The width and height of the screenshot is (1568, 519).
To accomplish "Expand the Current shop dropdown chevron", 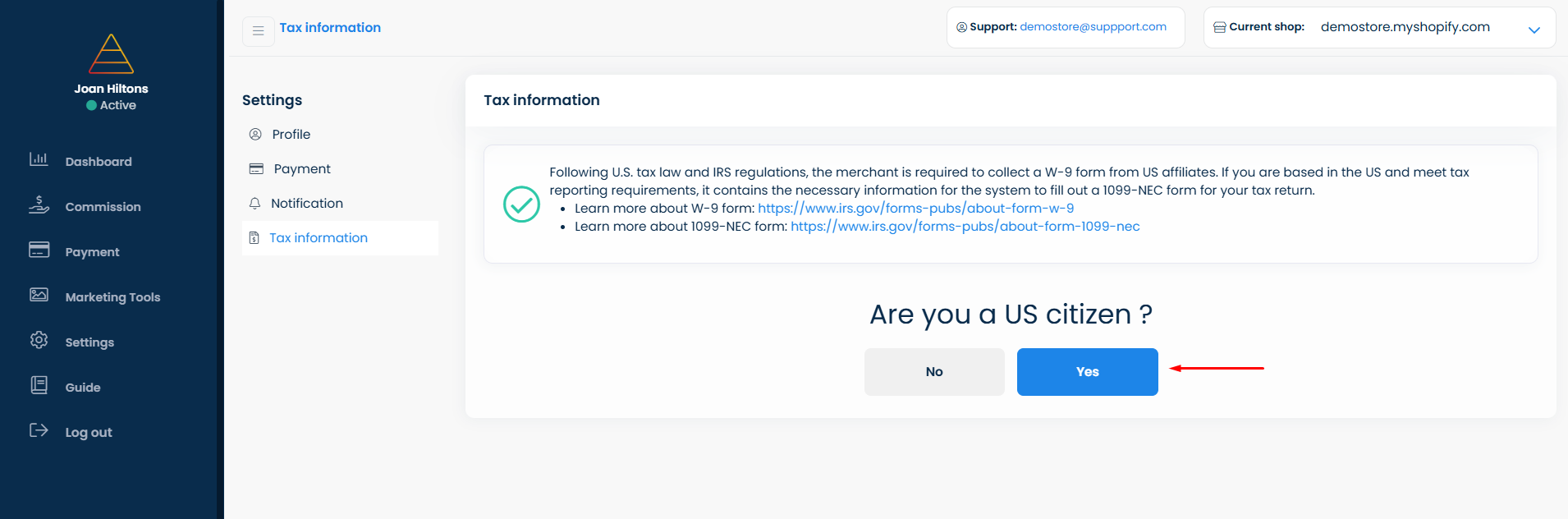I will click(x=1534, y=30).
